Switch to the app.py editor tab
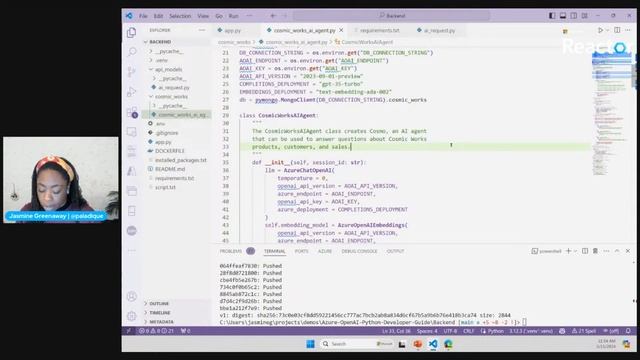This screenshot has width=640, height=360. click(x=233, y=31)
